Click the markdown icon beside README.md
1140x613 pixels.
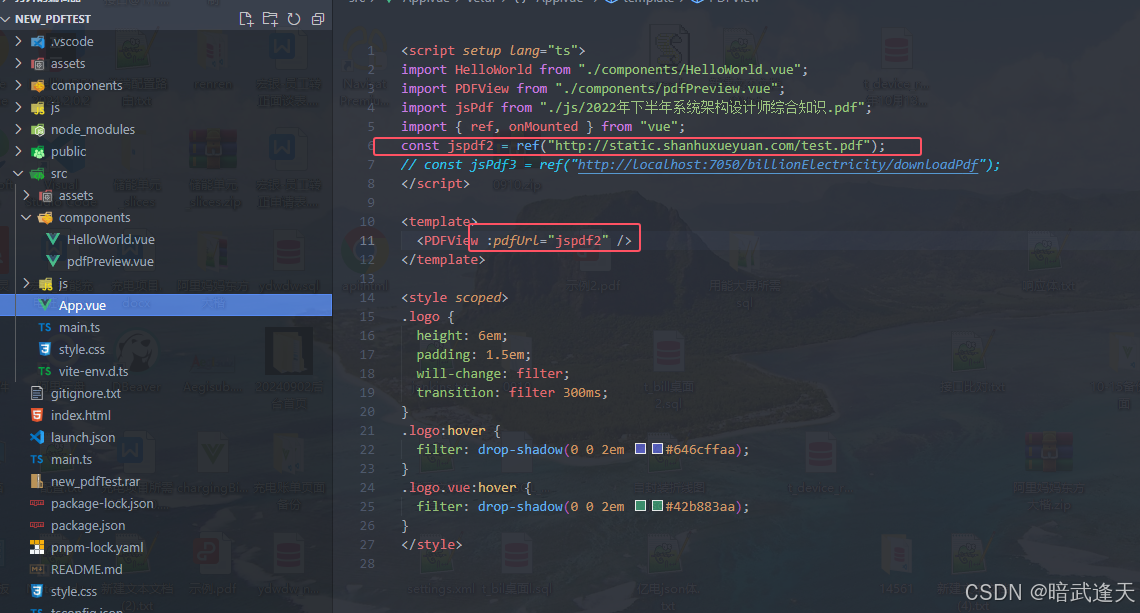pyautogui.click(x=36, y=569)
